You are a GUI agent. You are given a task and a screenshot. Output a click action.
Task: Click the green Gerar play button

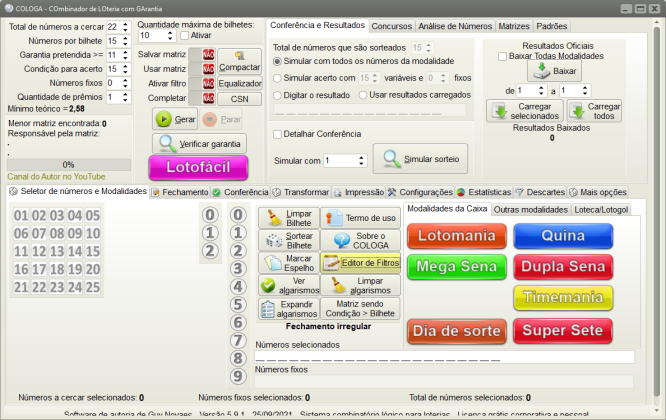tap(175, 119)
